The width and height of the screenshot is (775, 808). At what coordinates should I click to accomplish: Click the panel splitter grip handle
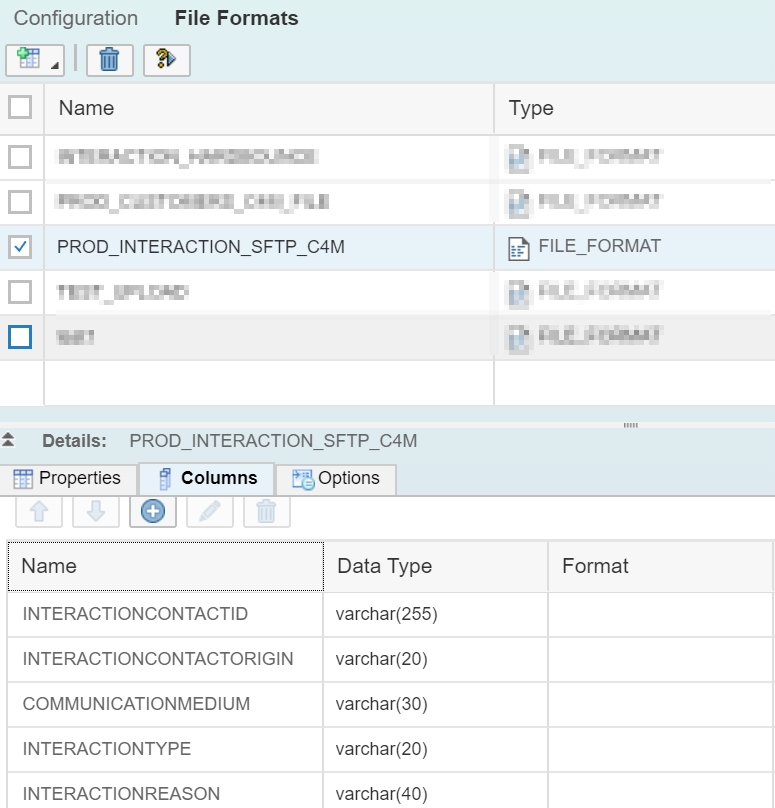click(630, 425)
